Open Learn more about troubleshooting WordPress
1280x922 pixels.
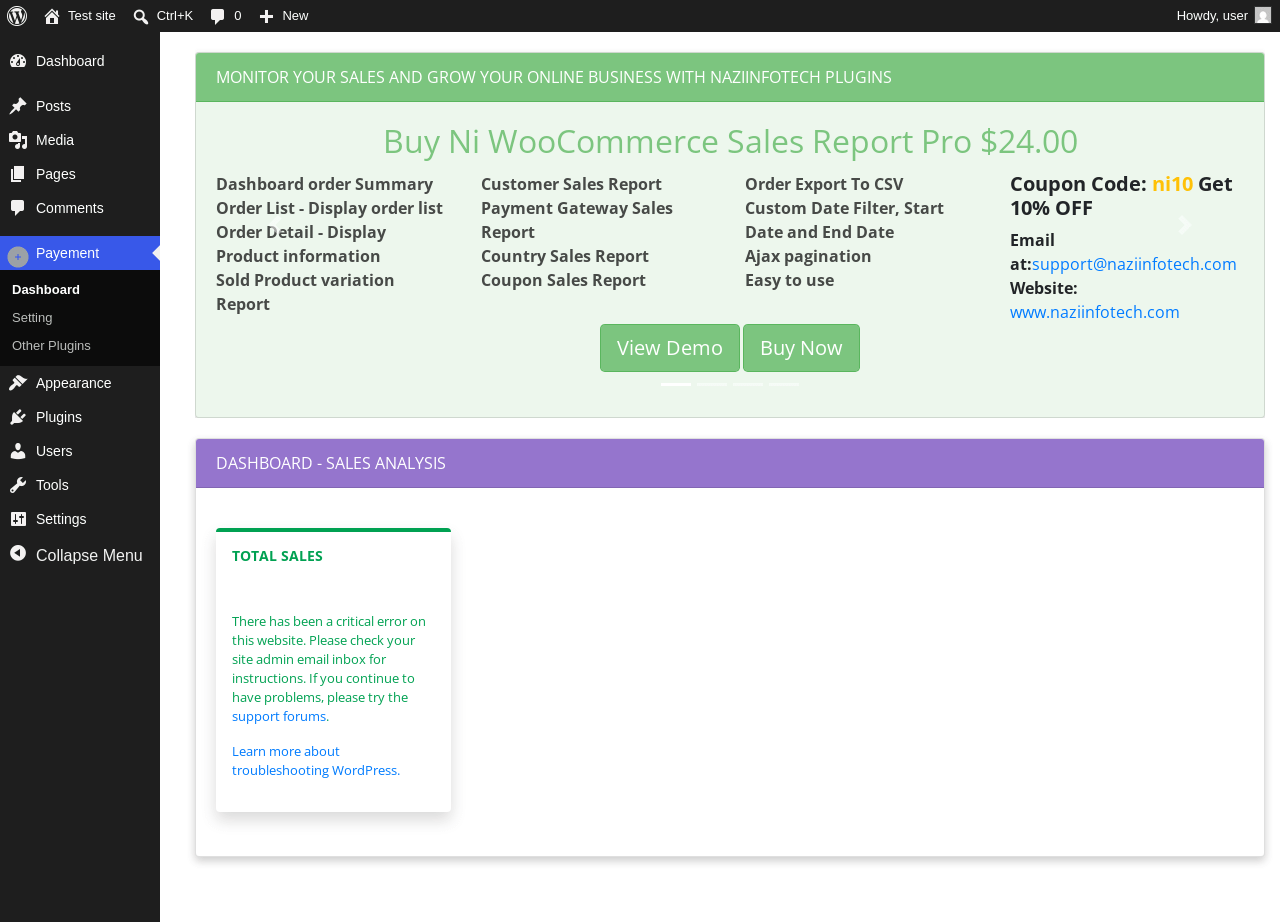tap(316, 761)
